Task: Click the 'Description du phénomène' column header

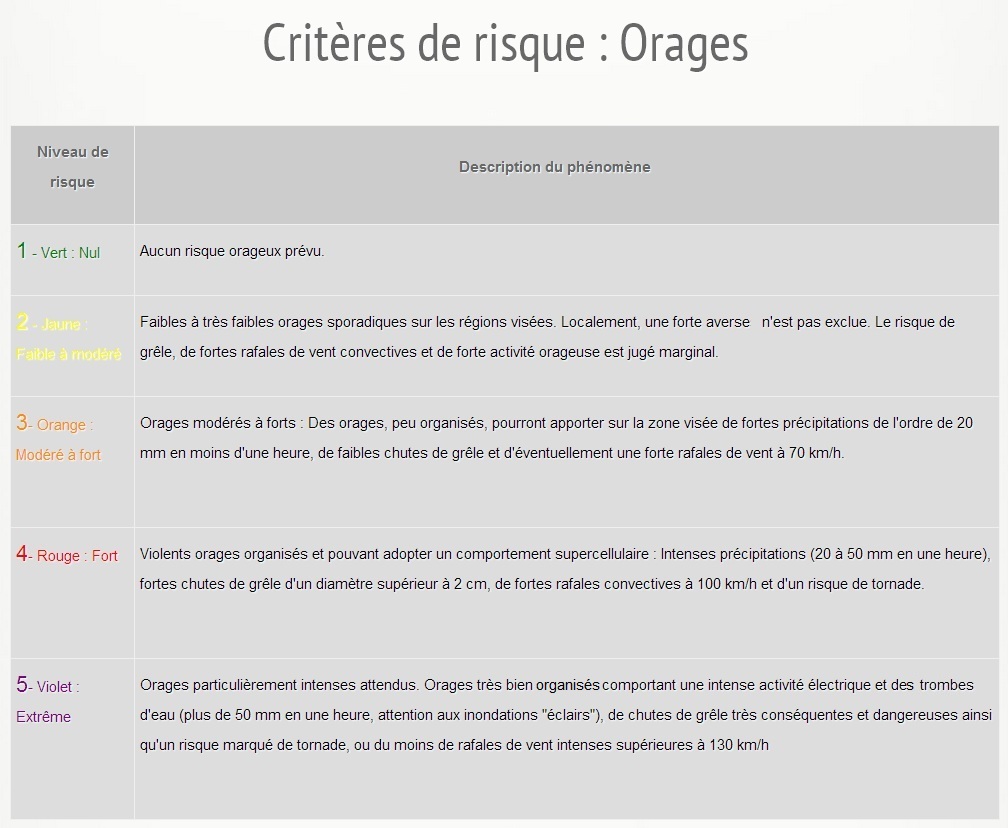Action: pyautogui.click(x=554, y=167)
